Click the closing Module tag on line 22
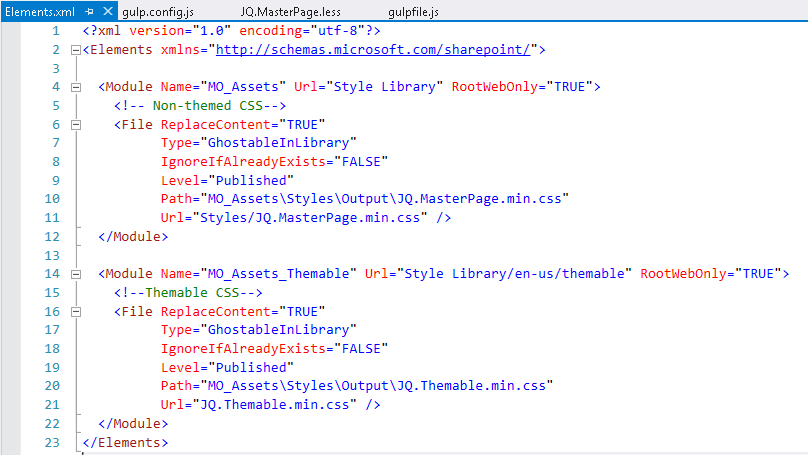 (x=133, y=424)
